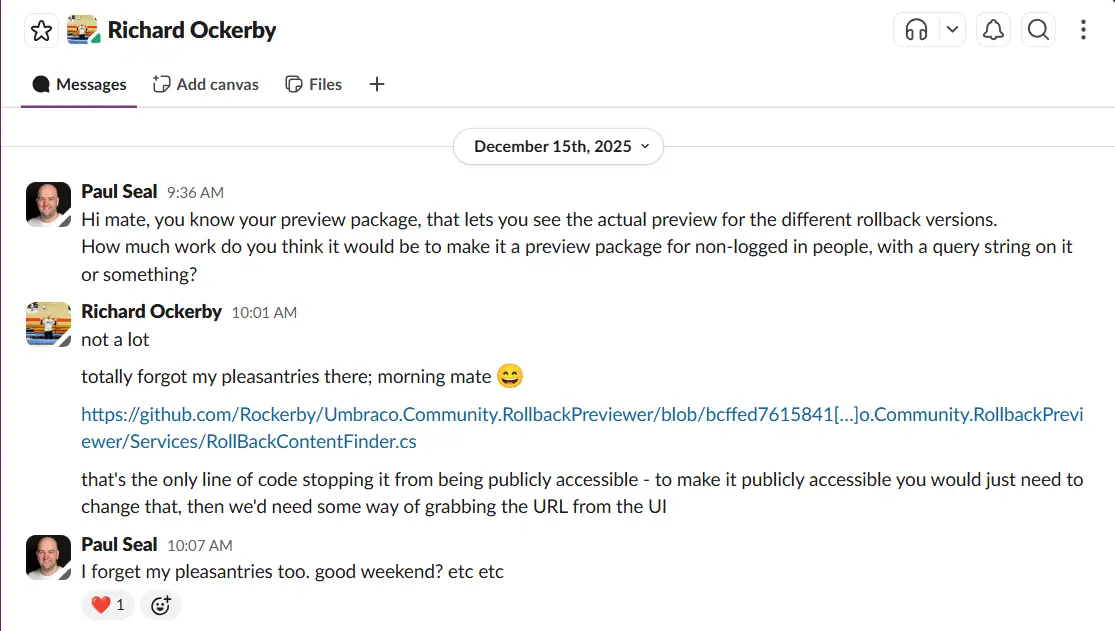This screenshot has height=631, width=1115.
Task: Click Paul Seal's name on 9:36 AM message
Action: click(x=119, y=191)
